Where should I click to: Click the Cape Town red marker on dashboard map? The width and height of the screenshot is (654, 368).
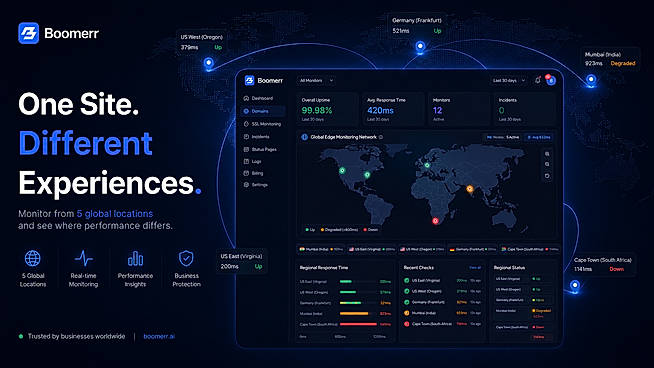[435, 221]
